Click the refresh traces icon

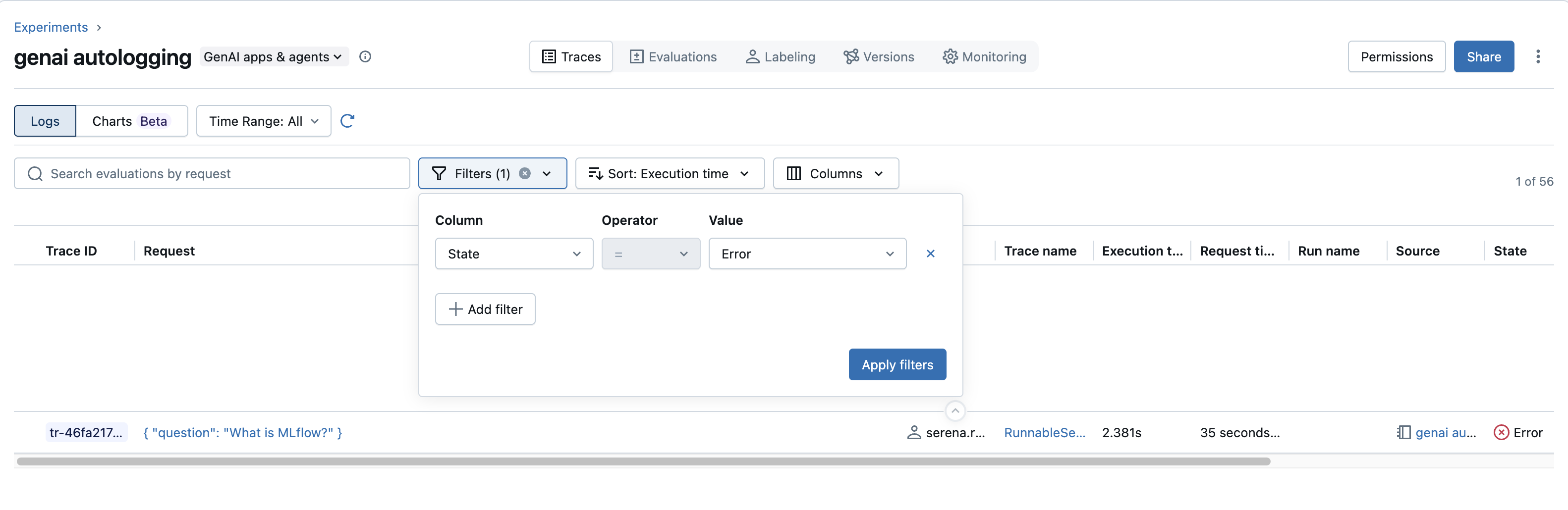347,121
